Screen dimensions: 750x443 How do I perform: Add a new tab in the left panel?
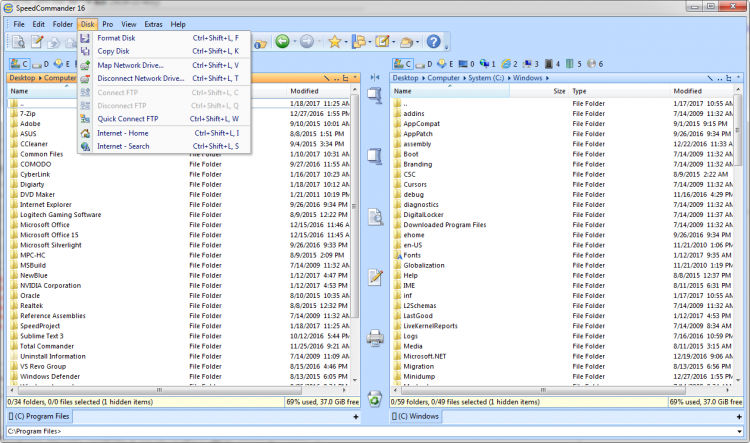pyautogui.click(x=355, y=417)
